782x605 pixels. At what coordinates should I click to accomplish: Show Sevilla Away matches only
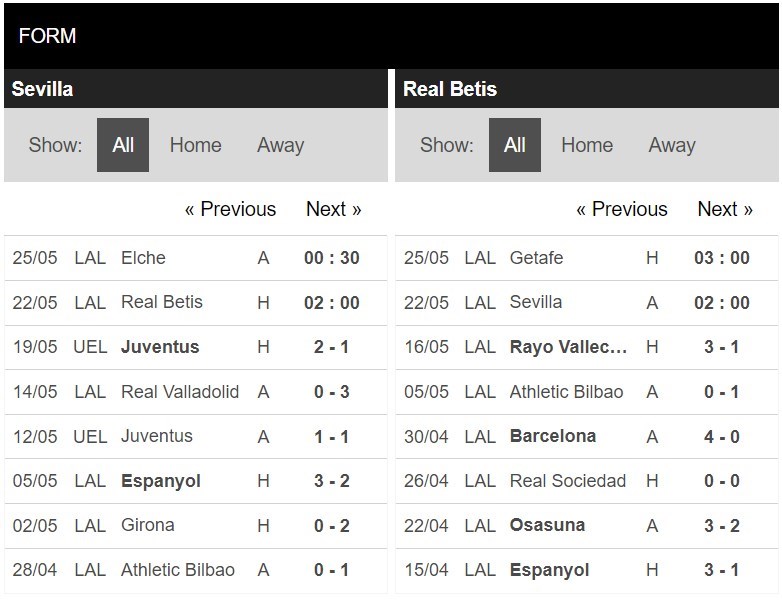(280, 145)
